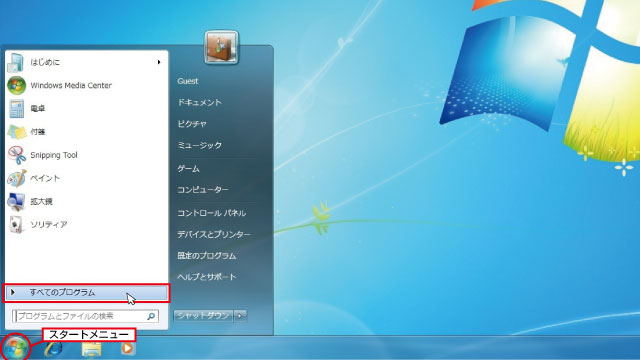
Task: Click the 付箋 label
Action: tap(38, 132)
